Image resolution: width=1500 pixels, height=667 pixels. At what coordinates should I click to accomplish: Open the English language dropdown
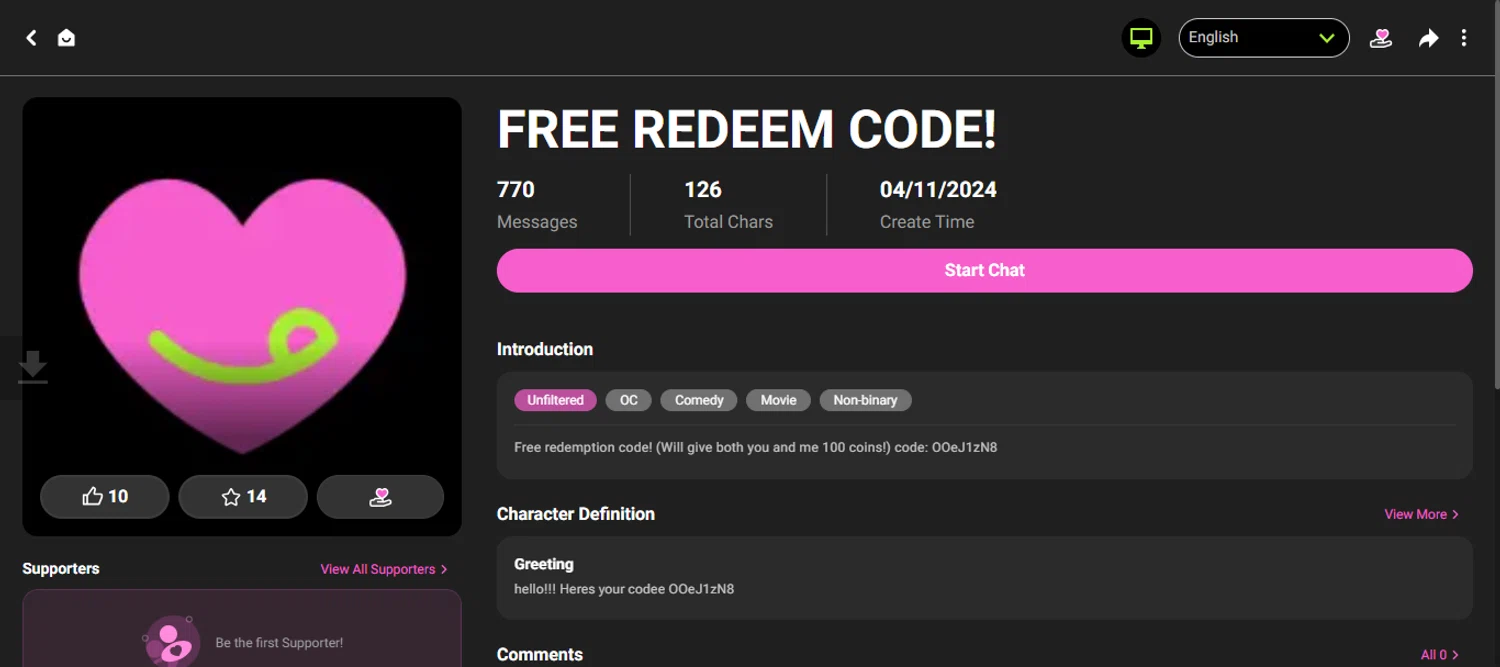pos(1264,38)
